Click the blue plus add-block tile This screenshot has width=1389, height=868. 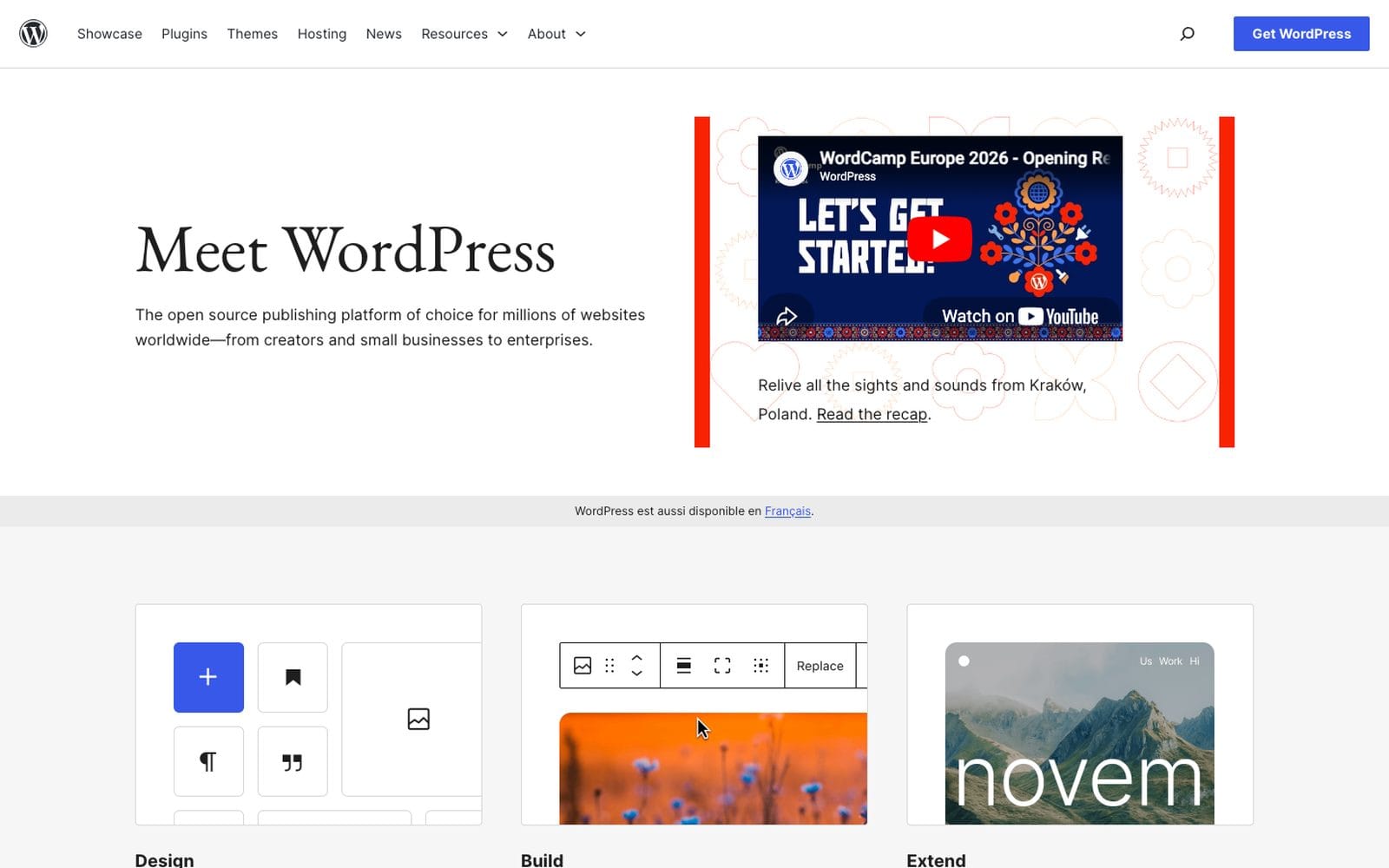pos(208,677)
